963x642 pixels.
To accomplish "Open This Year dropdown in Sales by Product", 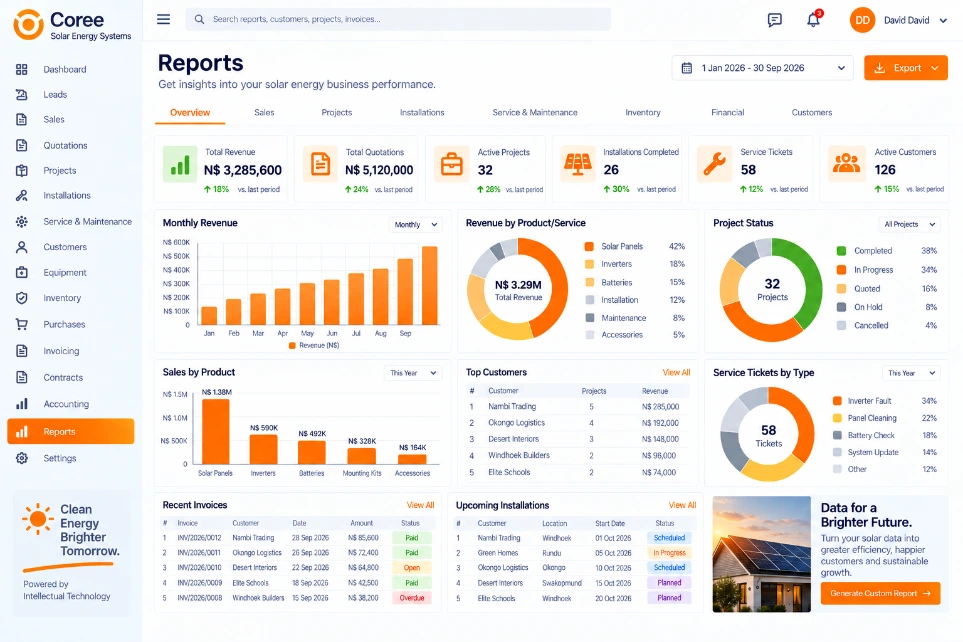I will point(413,373).
